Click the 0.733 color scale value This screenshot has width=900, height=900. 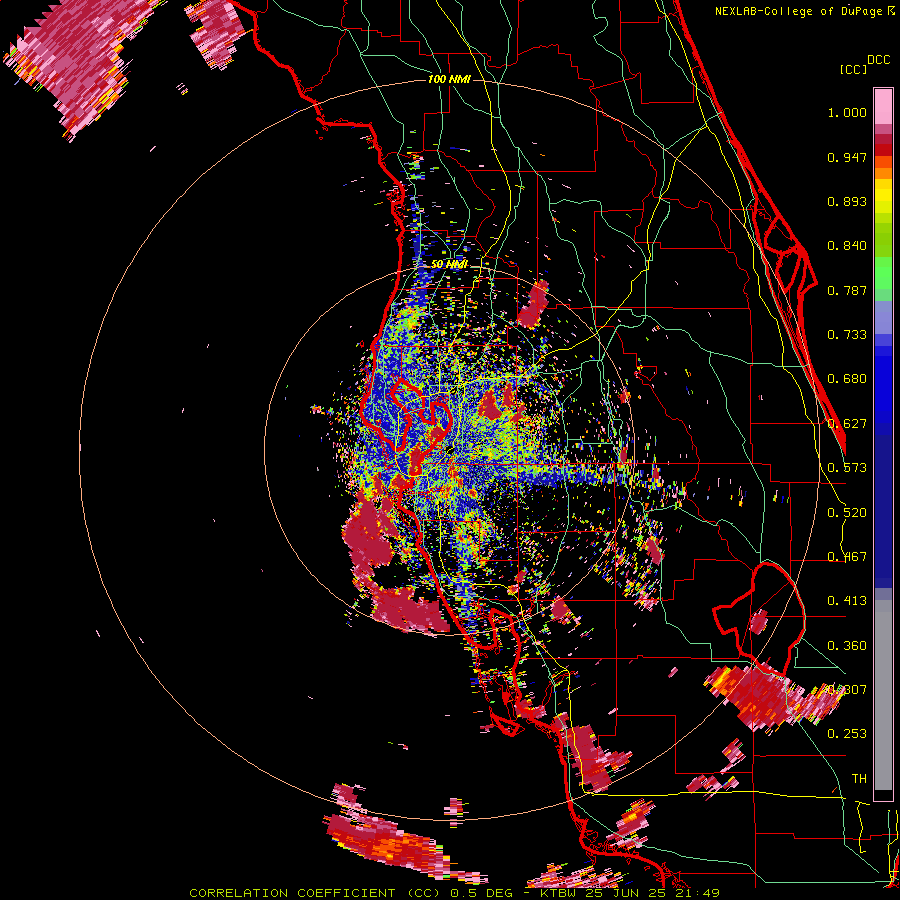[847, 335]
